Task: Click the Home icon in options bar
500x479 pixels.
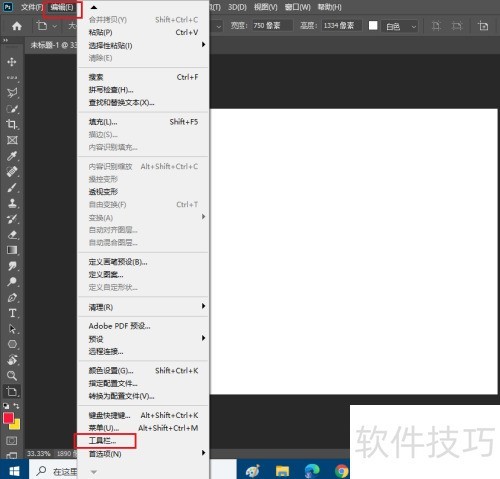Action: pyautogui.click(x=17, y=26)
